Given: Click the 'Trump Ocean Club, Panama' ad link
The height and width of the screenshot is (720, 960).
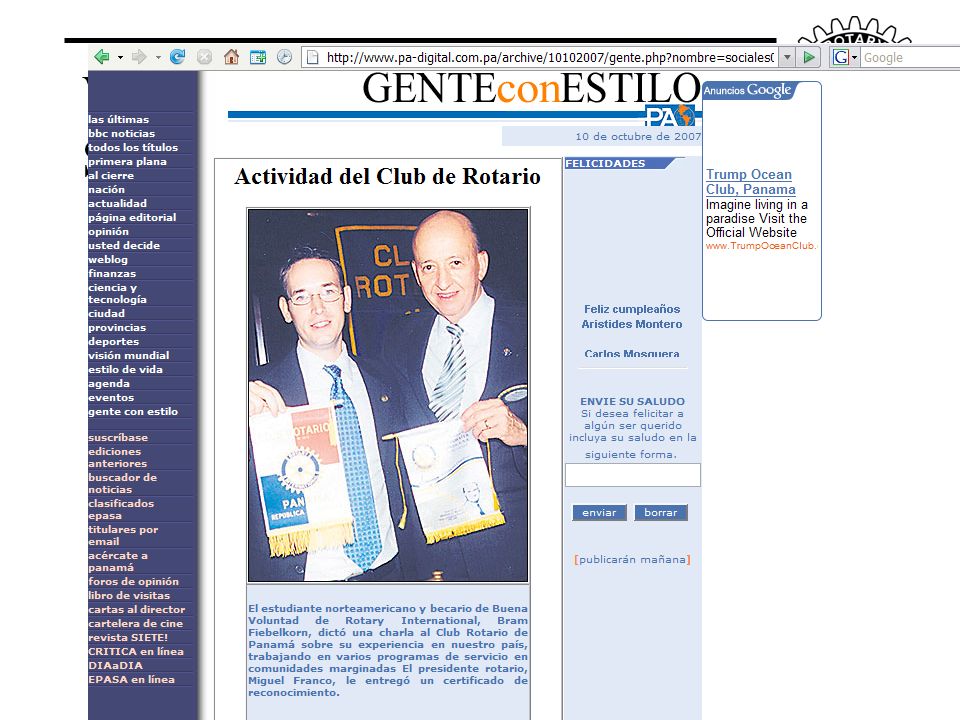Looking at the screenshot, I should pyautogui.click(x=751, y=182).
